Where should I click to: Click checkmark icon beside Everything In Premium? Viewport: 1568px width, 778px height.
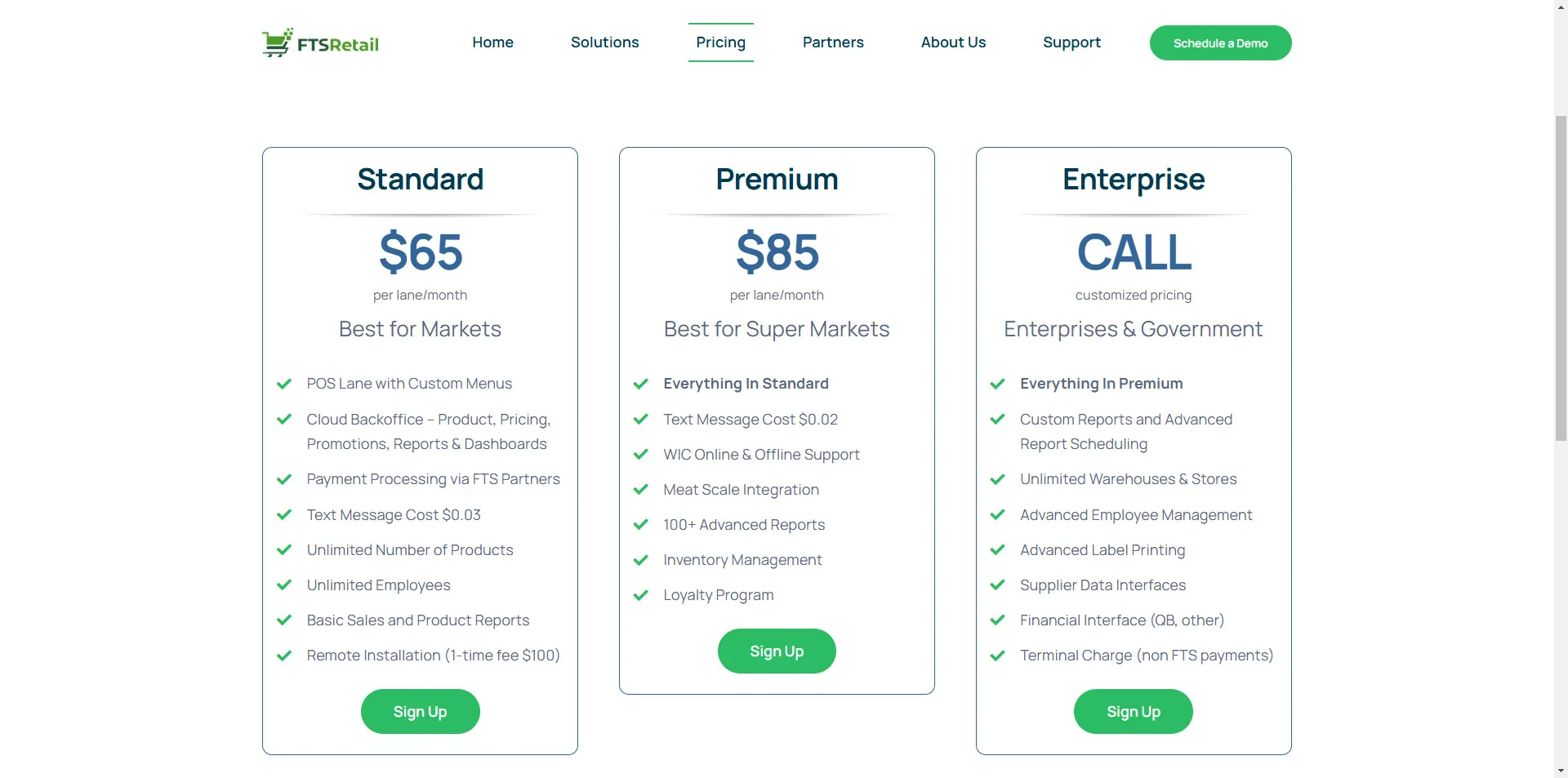[x=997, y=384]
